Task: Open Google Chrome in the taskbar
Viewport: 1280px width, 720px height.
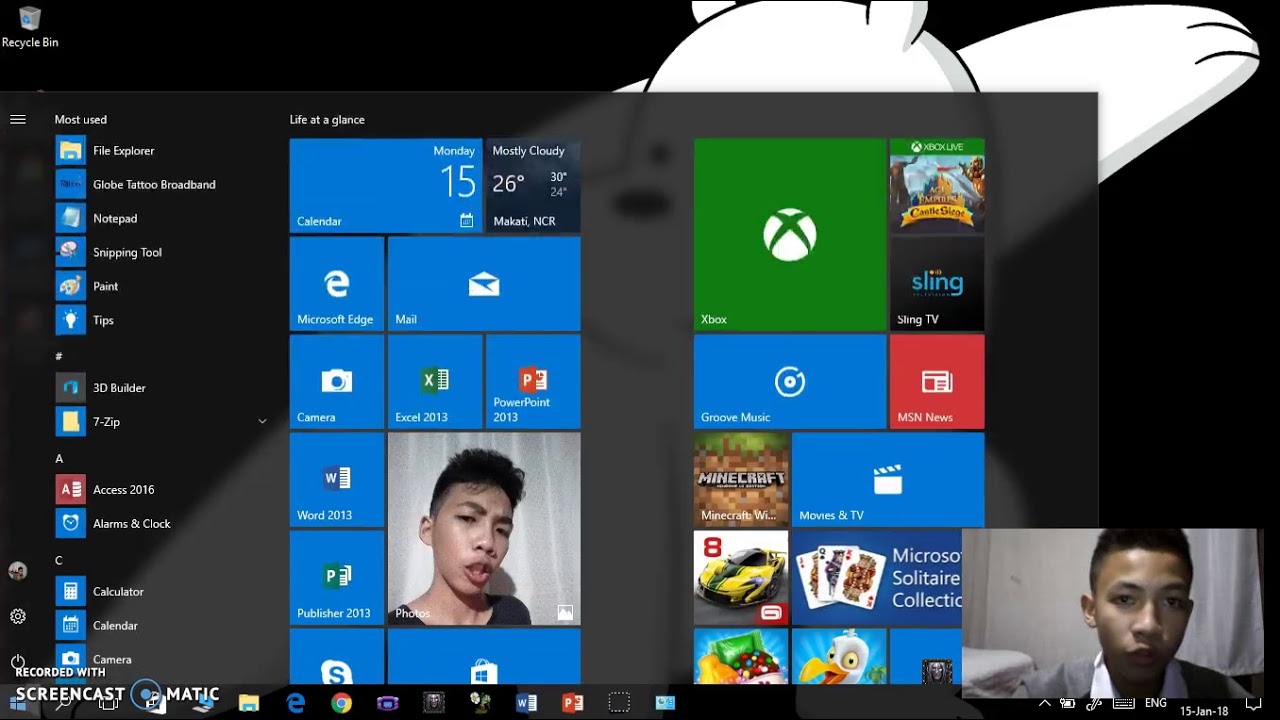Action: click(342, 703)
